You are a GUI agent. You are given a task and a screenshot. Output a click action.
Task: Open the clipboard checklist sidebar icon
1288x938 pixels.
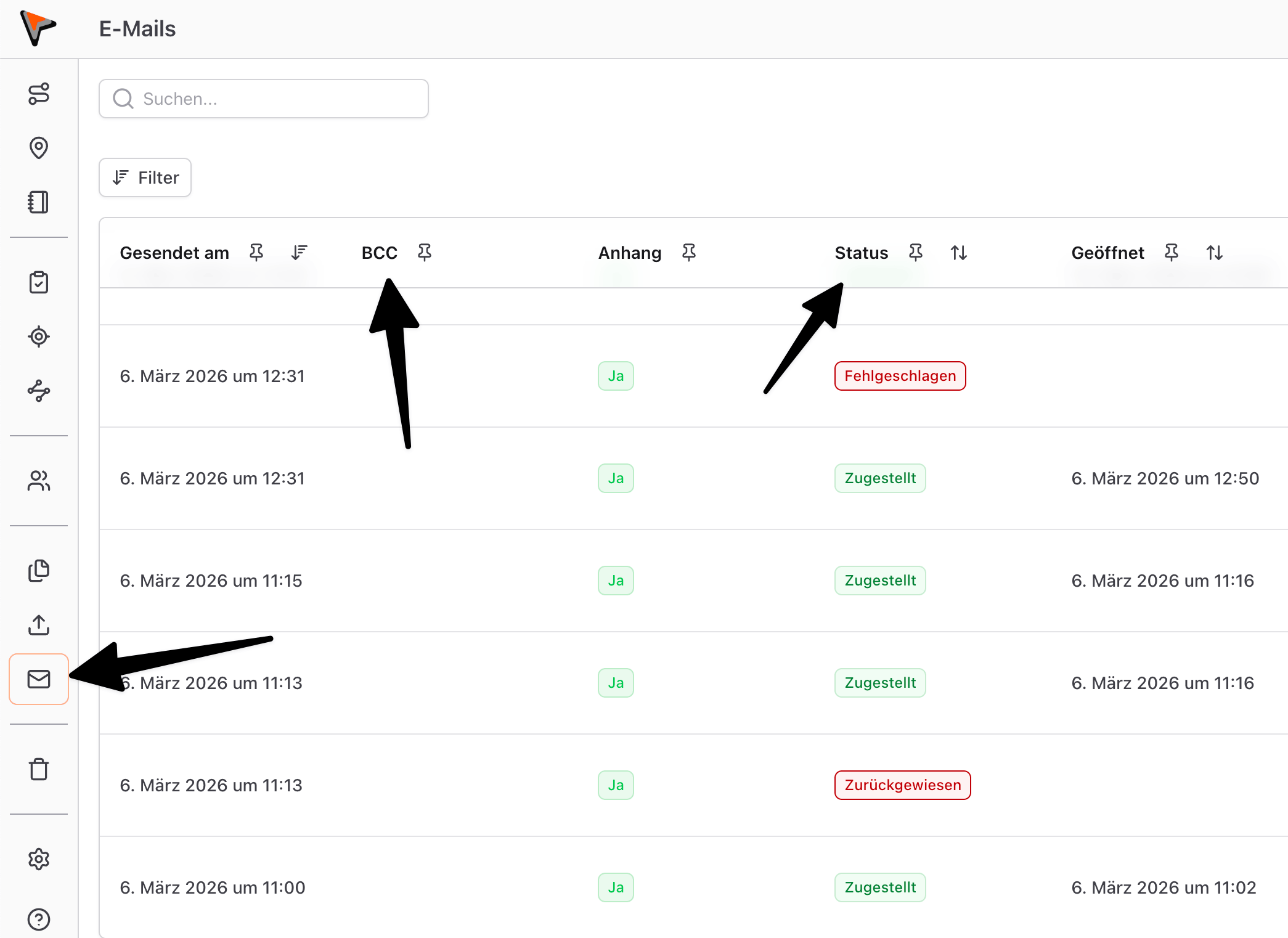pos(38,282)
